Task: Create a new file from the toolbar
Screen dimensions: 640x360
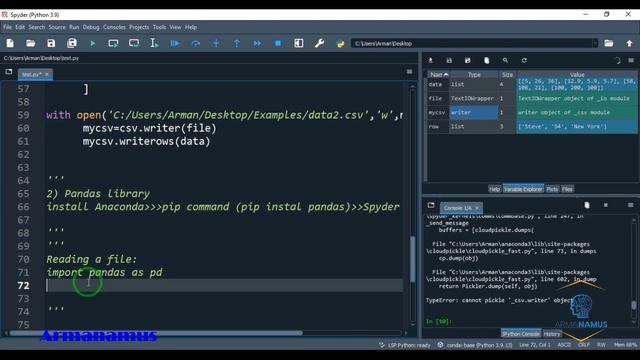Action: tap(10, 43)
